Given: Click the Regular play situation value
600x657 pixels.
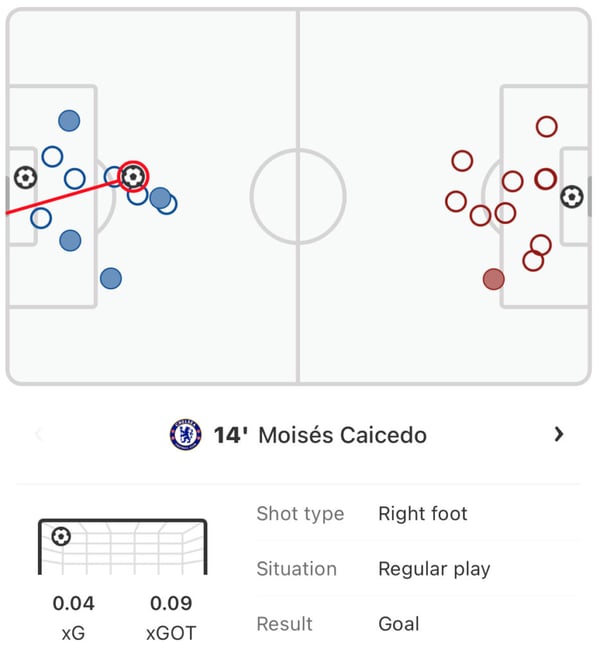Looking at the screenshot, I should pyautogui.click(x=434, y=569).
